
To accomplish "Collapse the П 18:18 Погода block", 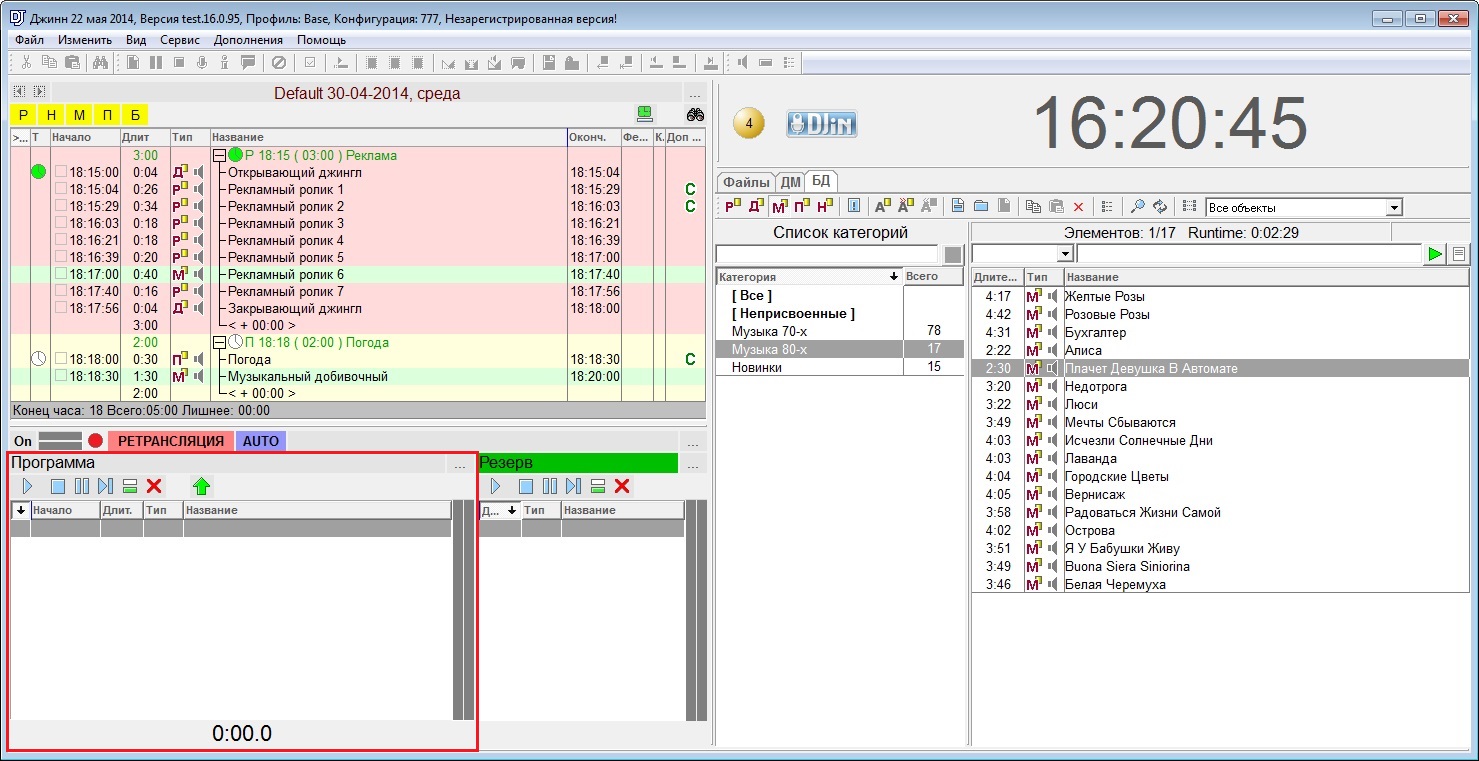I will (219, 342).
